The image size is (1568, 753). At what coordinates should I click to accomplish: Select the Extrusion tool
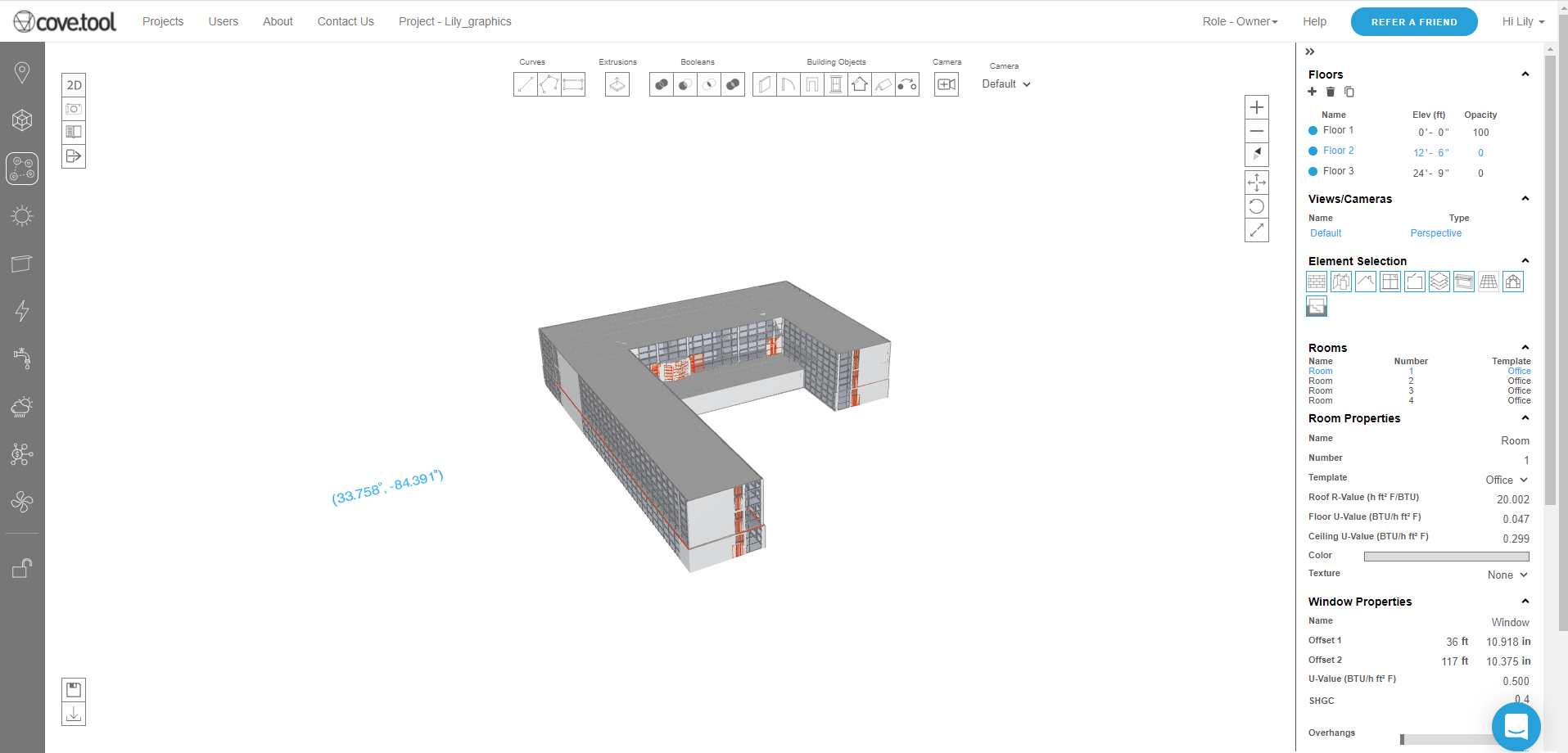click(x=617, y=84)
